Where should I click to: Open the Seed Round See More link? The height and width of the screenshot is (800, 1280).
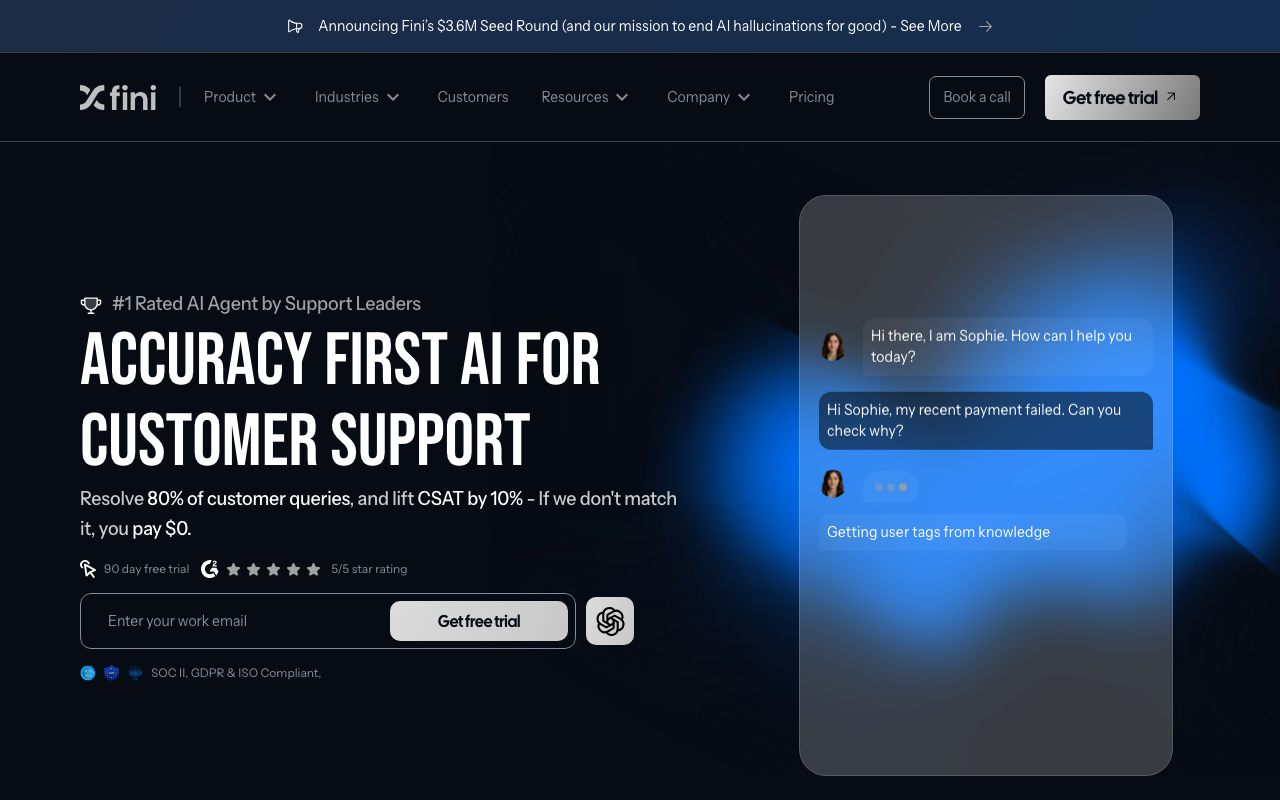coord(930,26)
